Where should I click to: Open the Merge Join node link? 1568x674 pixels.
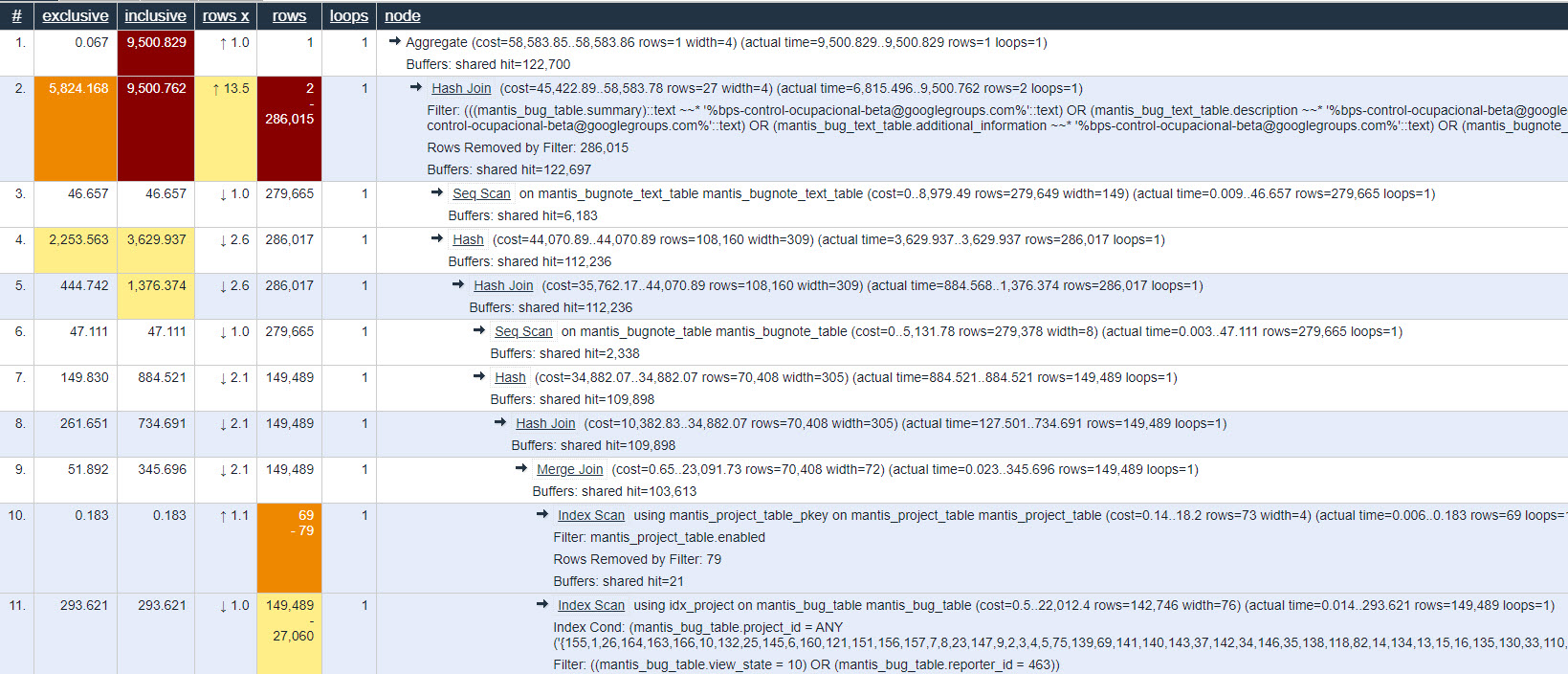[x=569, y=469]
